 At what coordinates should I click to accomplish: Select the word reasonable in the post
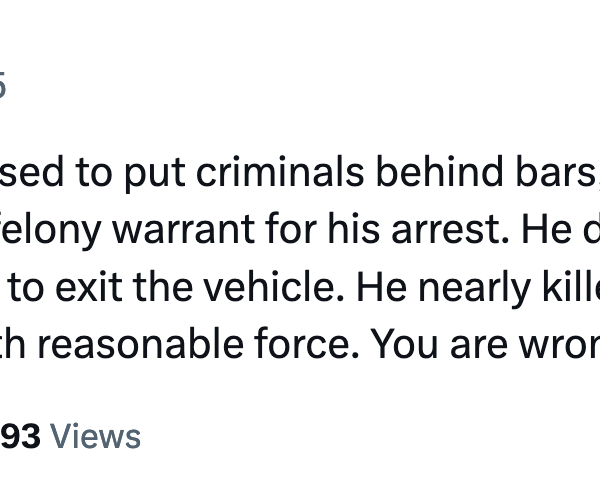tap(140, 344)
